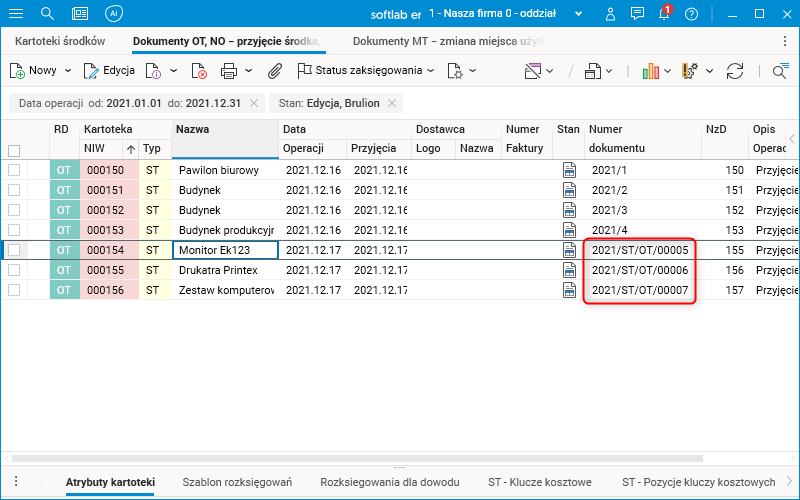Select the Dokumenty OT, NO tab
Screen dimensions: 800x500
pyautogui.click(x=229, y=41)
